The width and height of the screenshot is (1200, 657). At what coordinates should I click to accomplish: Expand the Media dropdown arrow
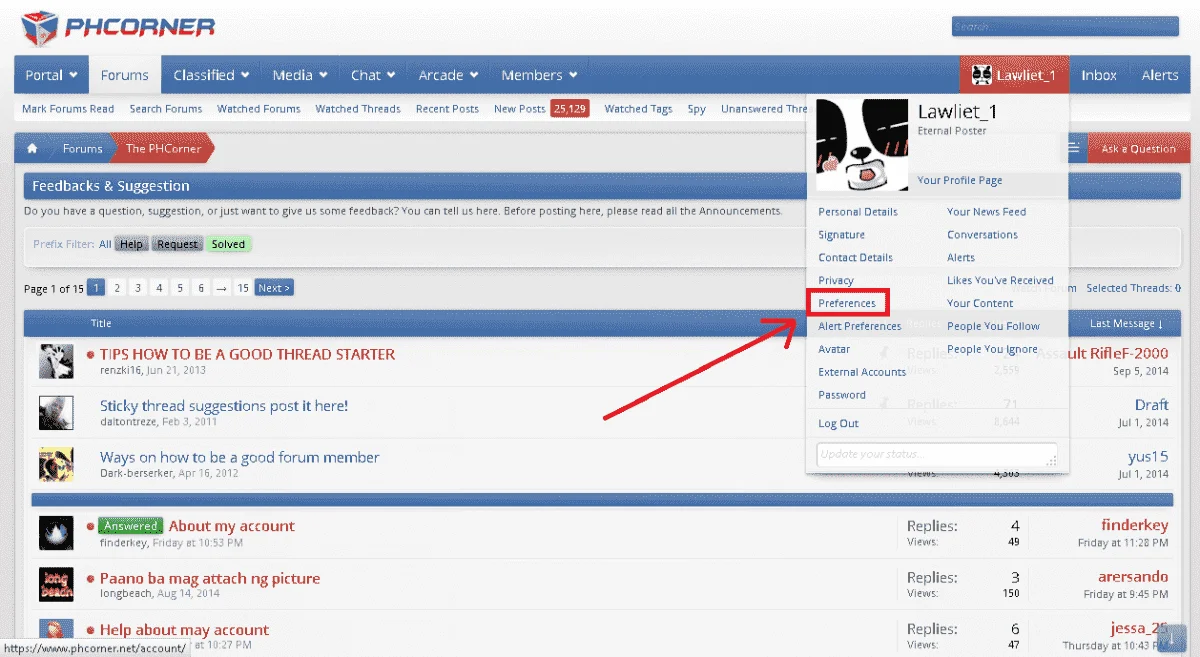(323, 75)
